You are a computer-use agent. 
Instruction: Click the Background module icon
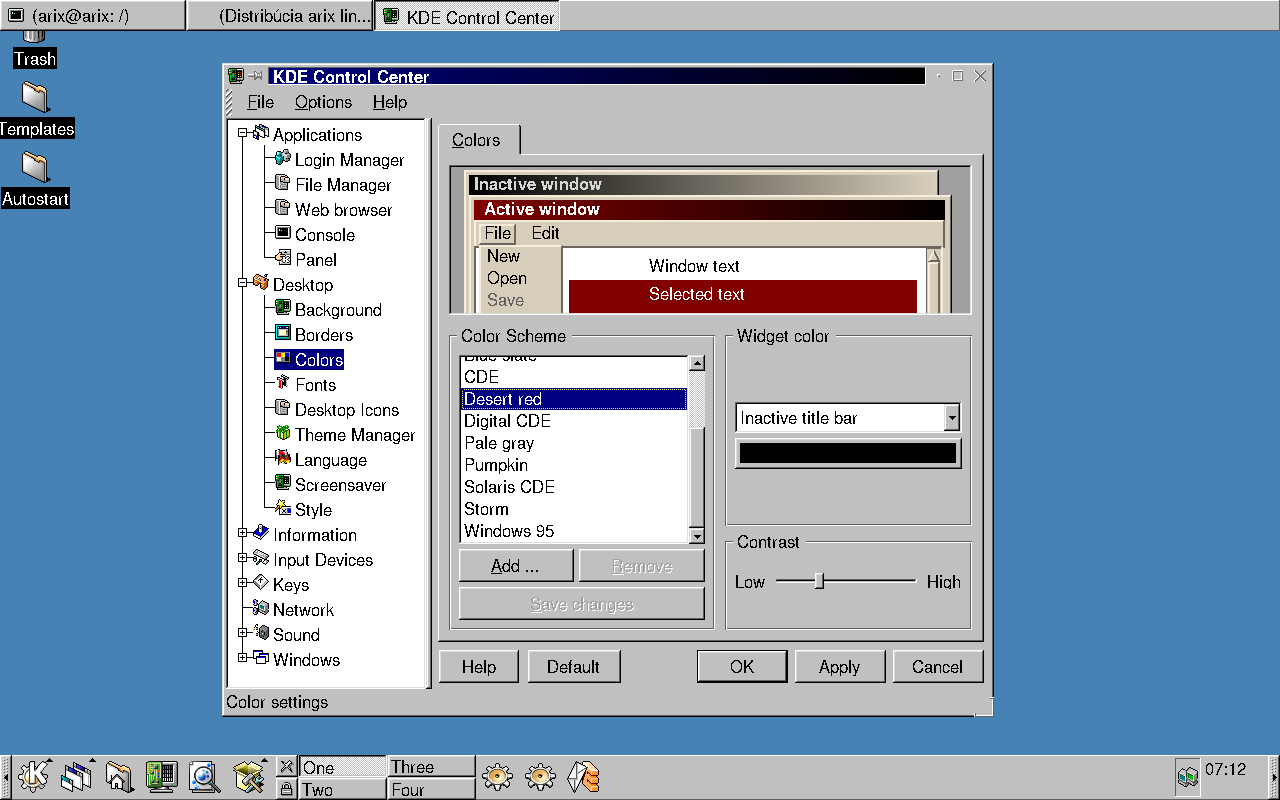coord(283,309)
